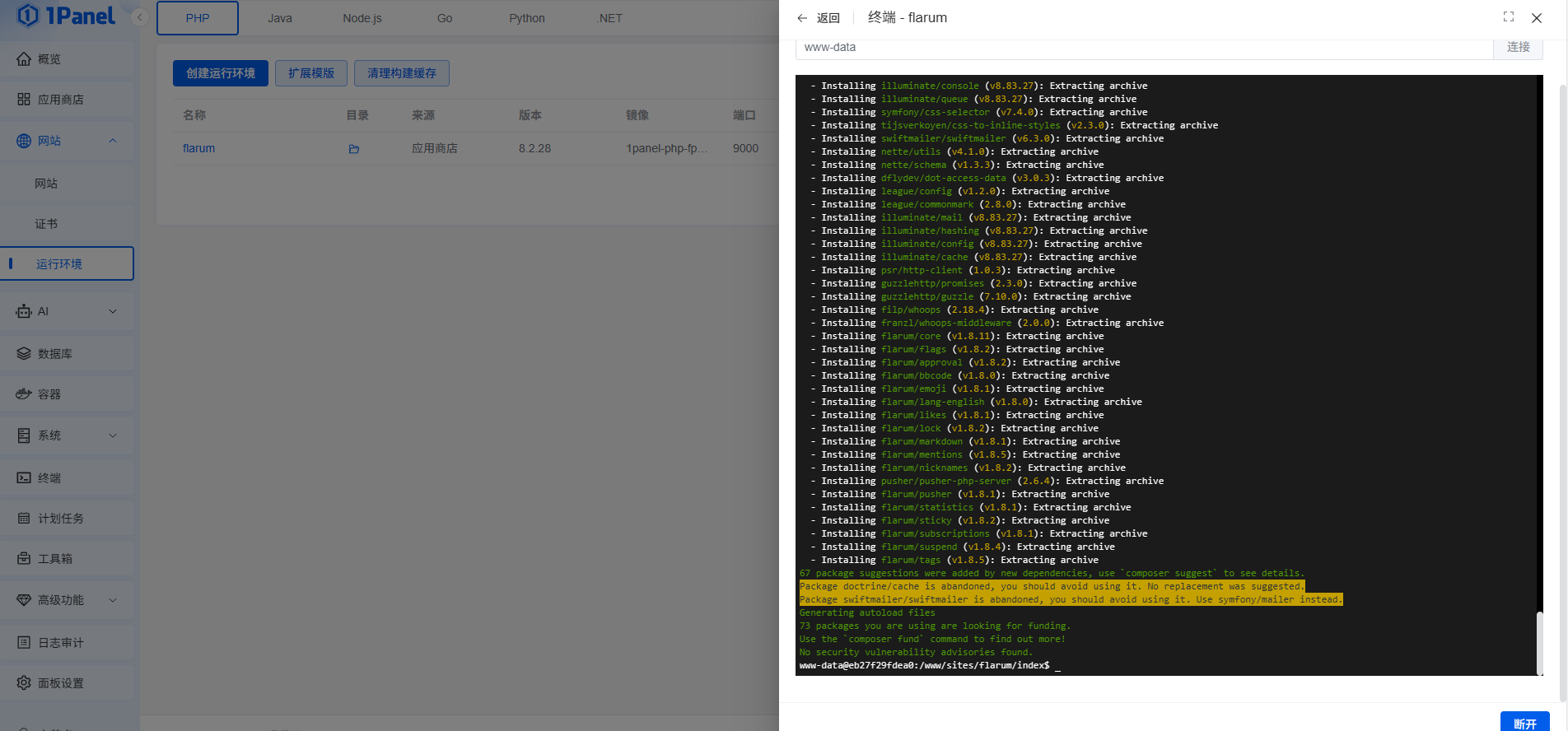Click the 'Generating autoload files' terminal line
The height and width of the screenshot is (731, 1568).
[x=867, y=612]
